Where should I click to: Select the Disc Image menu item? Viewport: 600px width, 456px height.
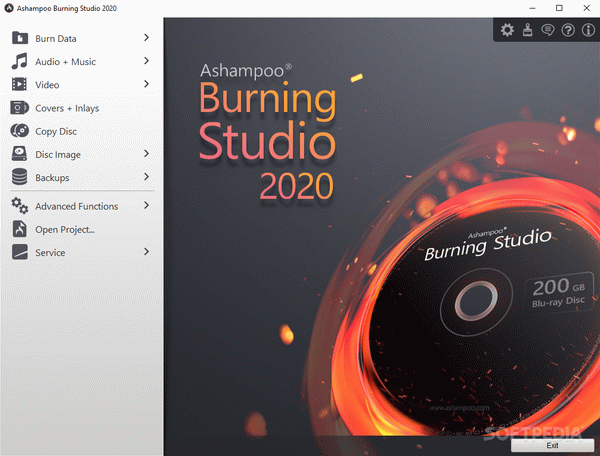pyautogui.click(x=80, y=155)
